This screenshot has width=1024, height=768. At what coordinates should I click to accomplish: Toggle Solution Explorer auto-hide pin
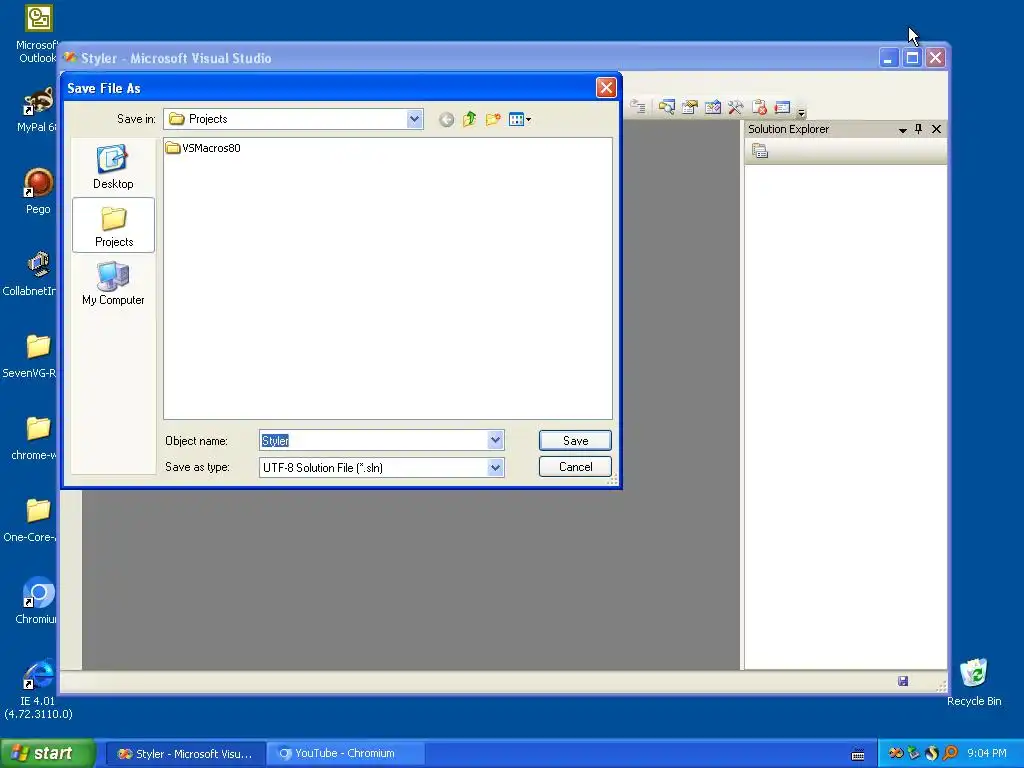pos(918,129)
